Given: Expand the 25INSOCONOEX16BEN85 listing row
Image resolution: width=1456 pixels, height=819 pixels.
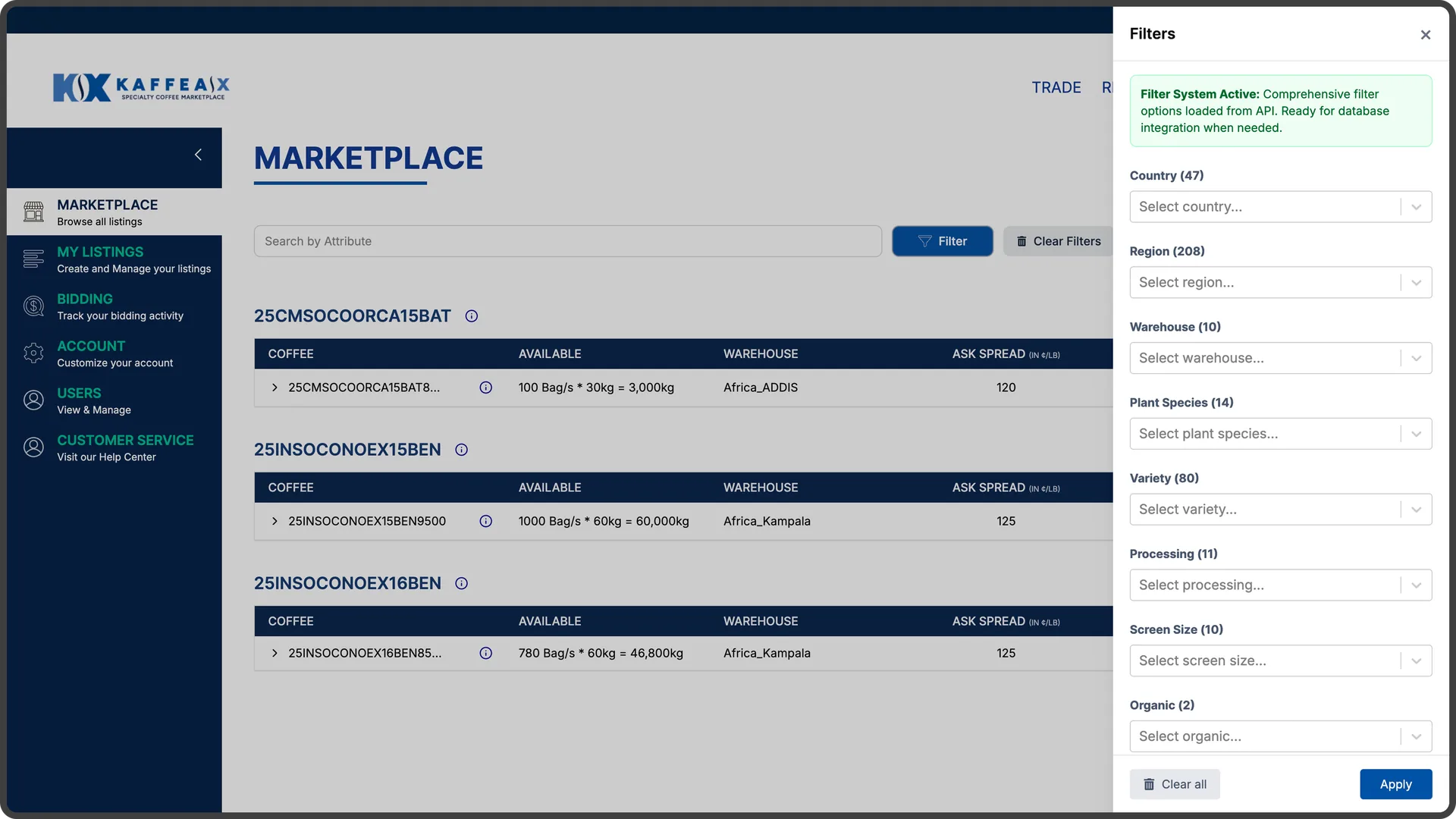Looking at the screenshot, I should coord(274,653).
